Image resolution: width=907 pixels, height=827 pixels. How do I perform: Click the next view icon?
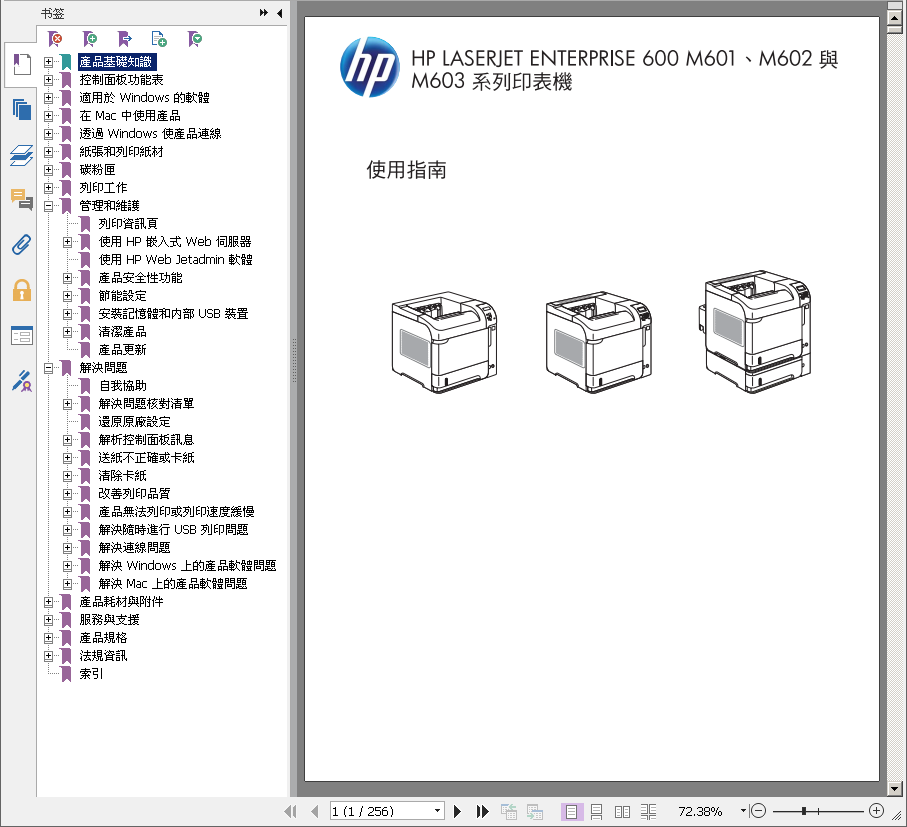point(534,811)
